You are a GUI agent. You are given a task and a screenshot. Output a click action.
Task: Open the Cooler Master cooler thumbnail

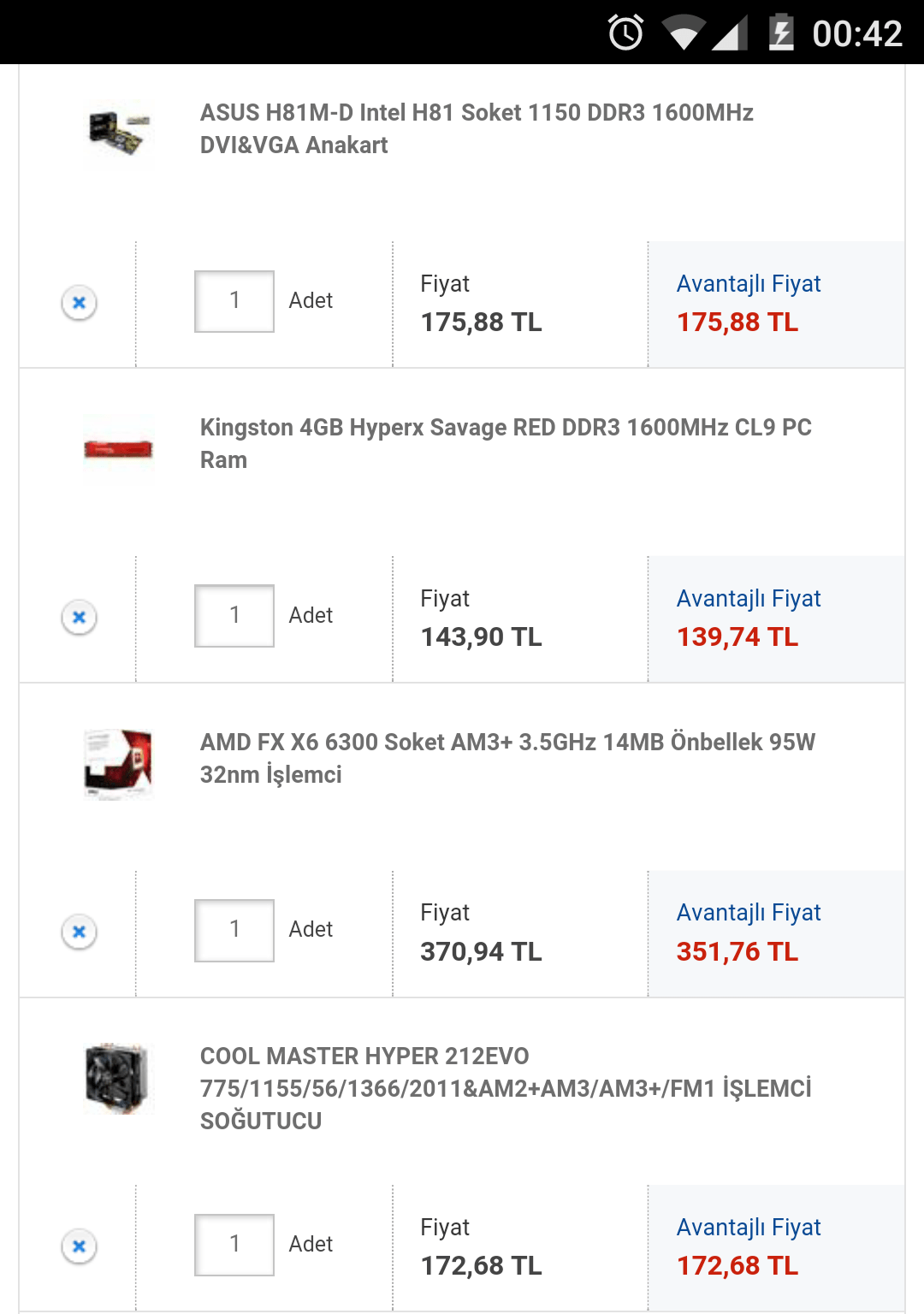119,1078
